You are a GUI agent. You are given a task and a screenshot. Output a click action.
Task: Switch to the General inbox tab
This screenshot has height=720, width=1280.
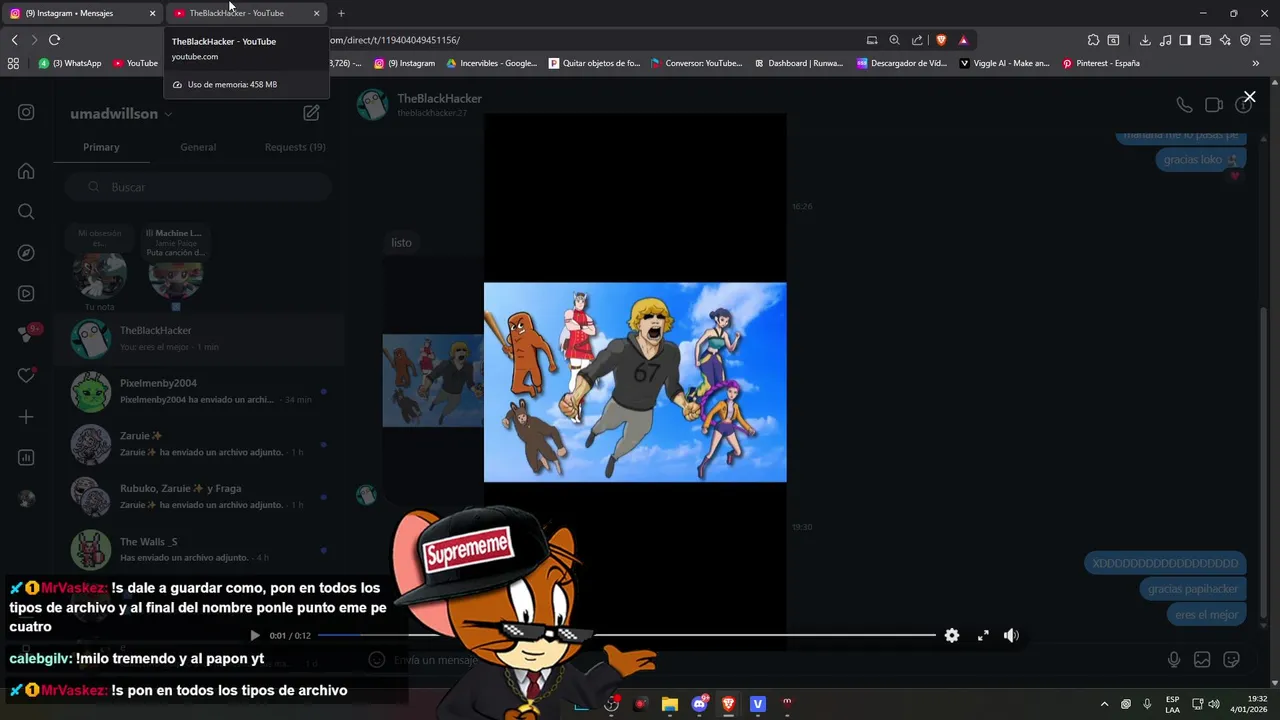[x=198, y=147]
